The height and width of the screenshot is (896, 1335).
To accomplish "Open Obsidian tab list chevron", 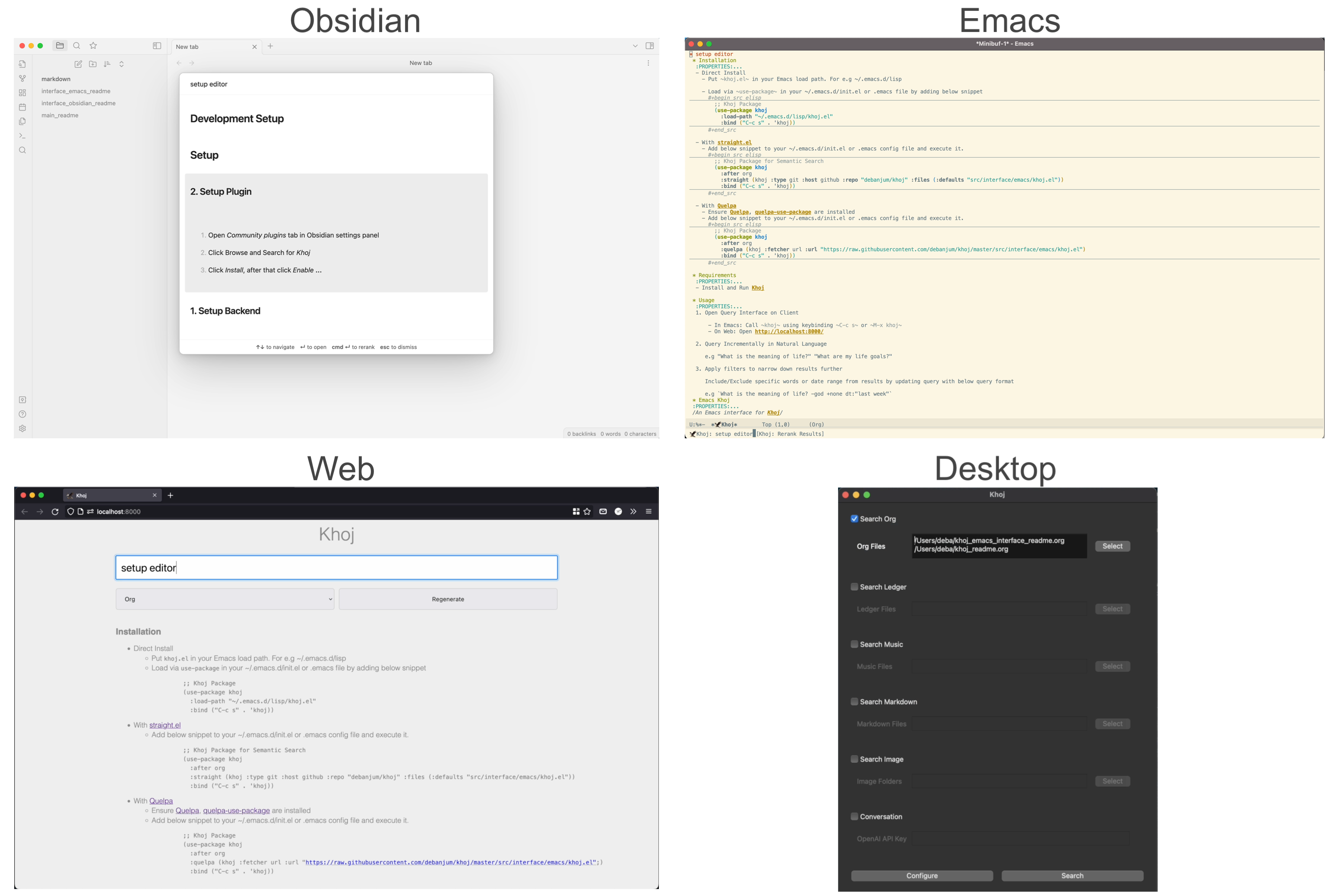I will pyautogui.click(x=635, y=46).
